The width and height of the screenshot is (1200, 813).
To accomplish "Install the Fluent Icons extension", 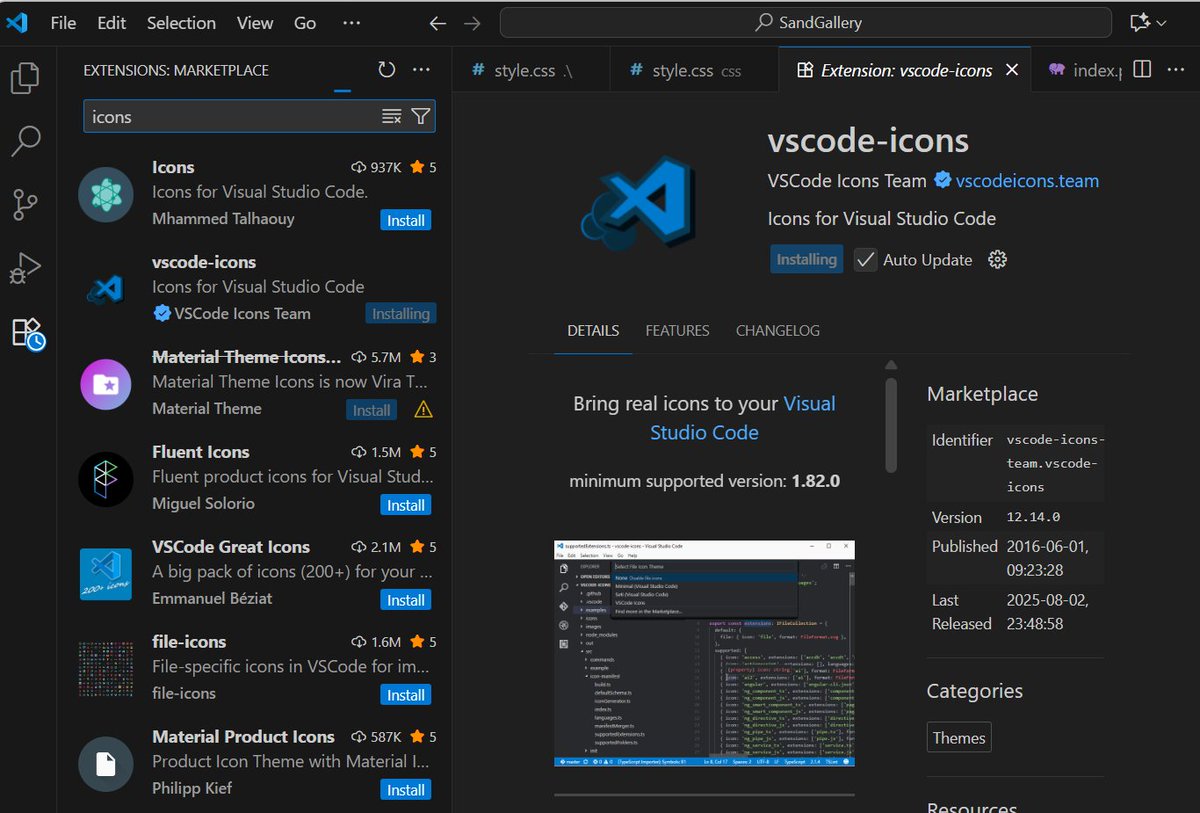I will point(406,505).
